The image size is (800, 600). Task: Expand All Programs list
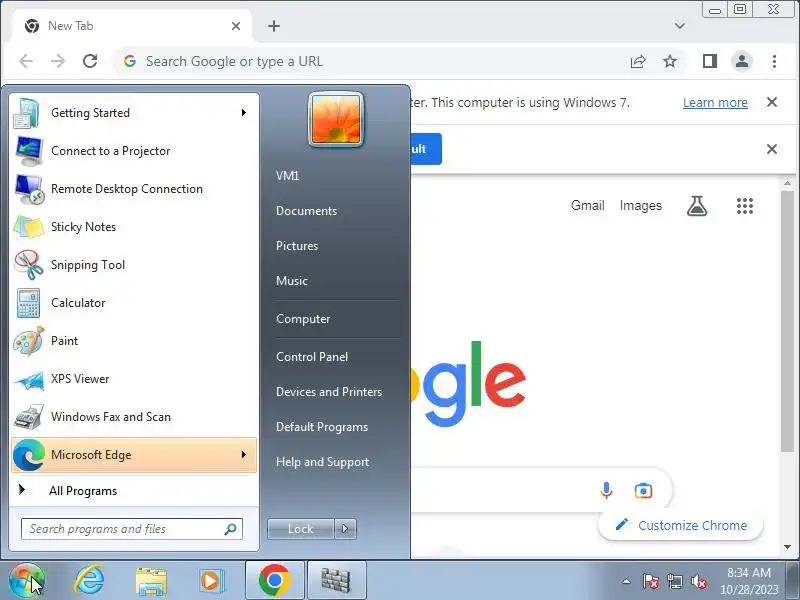pyautogui.click(x=134, y=491)
